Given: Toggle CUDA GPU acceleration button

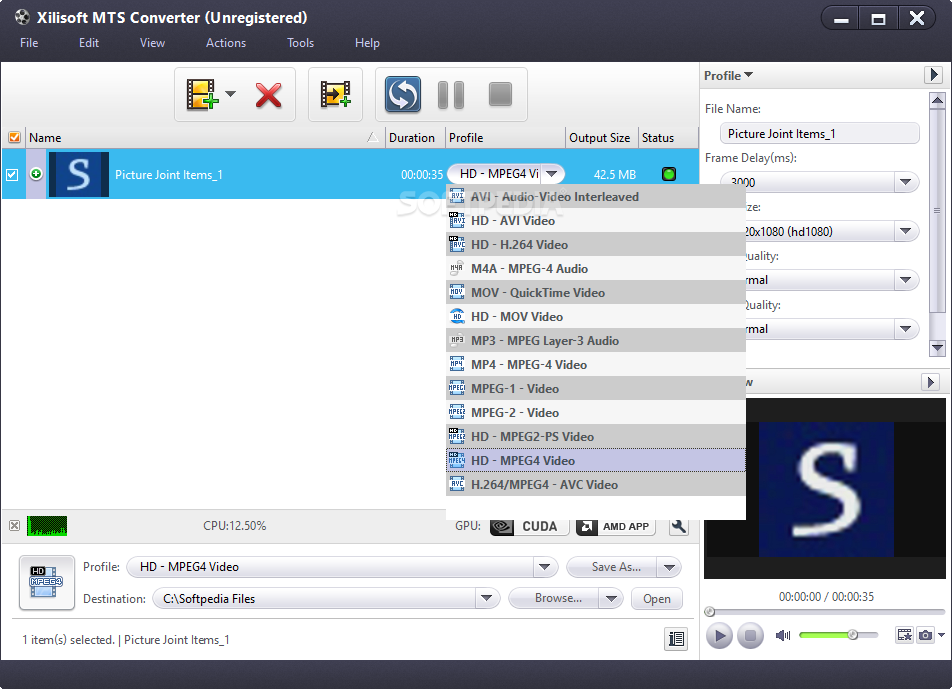Looking at the screenshot, I should pos(529,526).
